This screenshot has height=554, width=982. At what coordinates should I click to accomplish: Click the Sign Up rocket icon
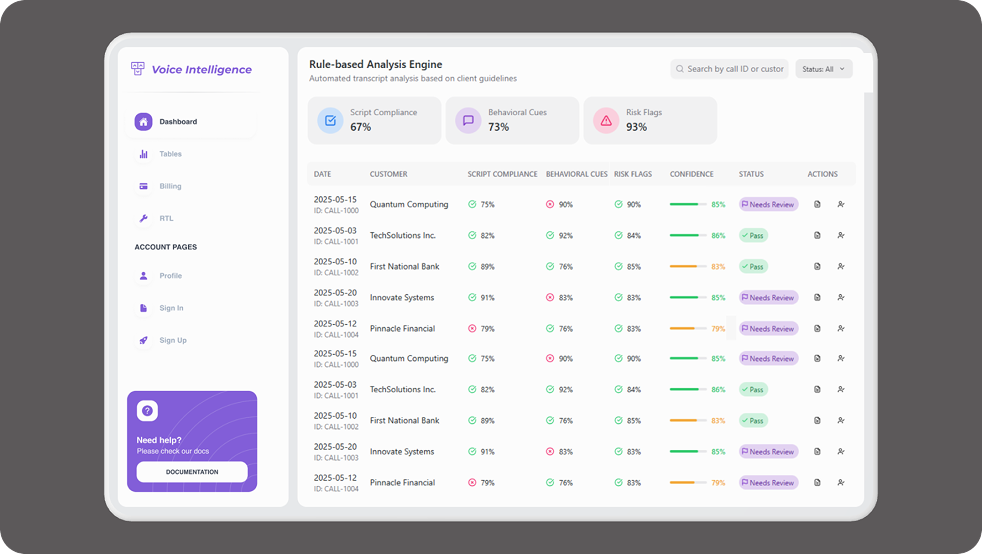click(143, 340)
